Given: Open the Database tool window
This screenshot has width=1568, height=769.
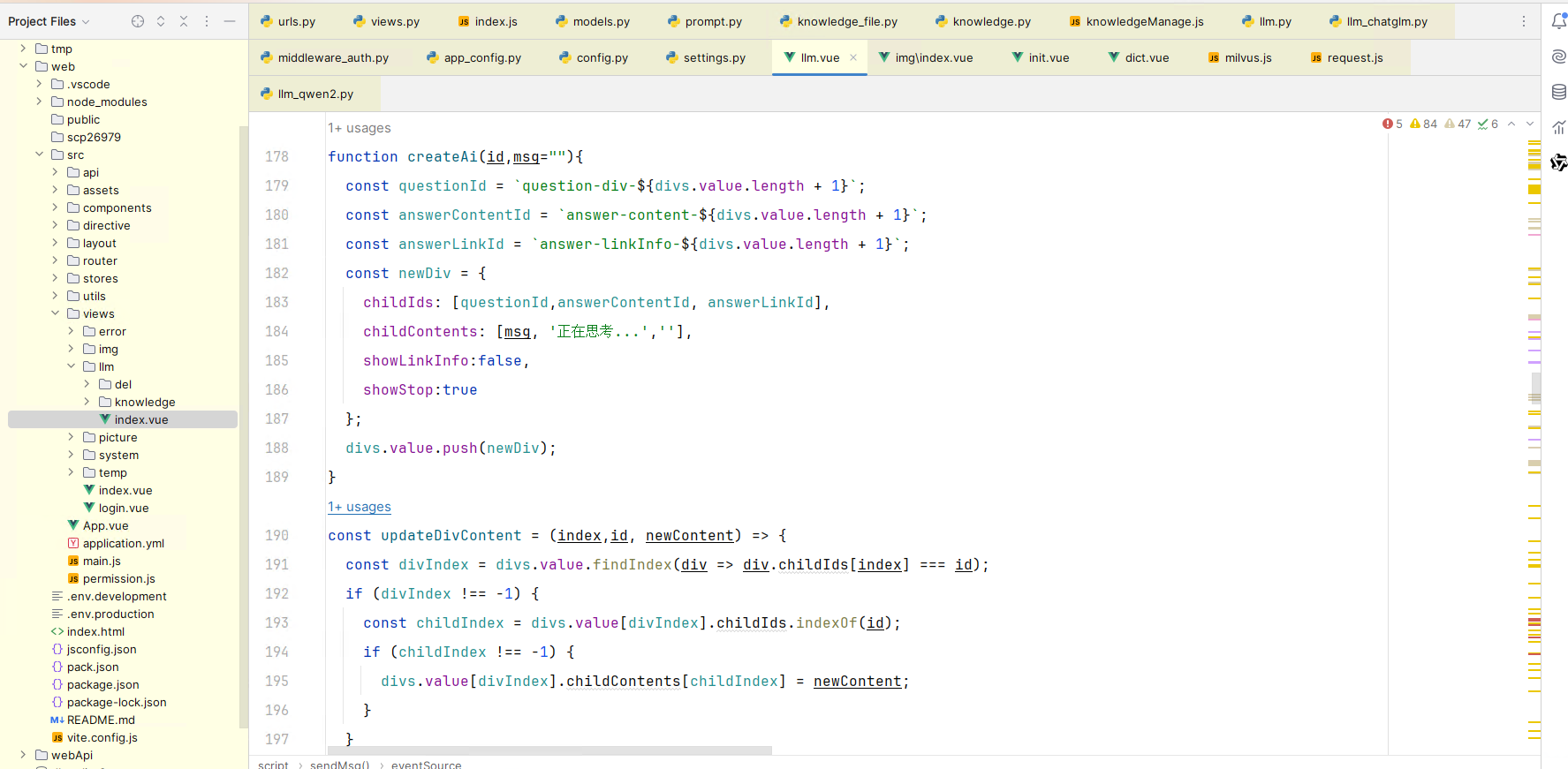Looking at the screenshot, I should [1558, 92].
